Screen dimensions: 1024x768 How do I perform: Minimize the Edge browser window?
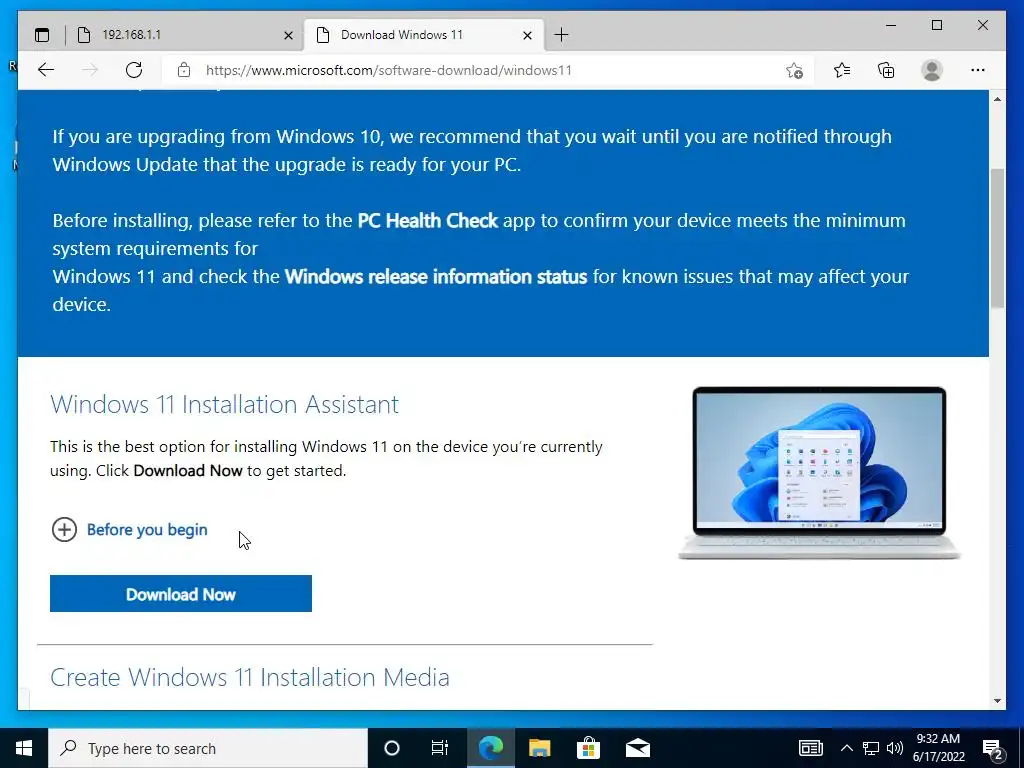click(891, 25)
